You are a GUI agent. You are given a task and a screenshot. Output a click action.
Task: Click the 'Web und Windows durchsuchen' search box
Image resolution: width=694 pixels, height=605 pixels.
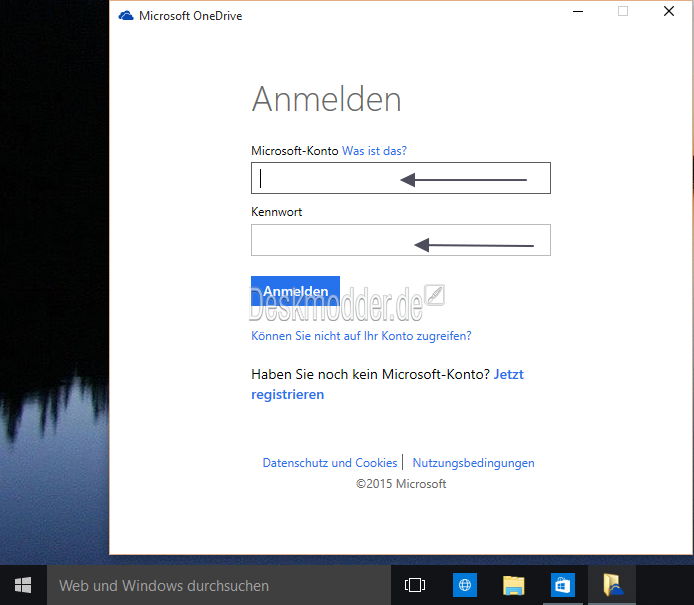click(x=219, y=585)
